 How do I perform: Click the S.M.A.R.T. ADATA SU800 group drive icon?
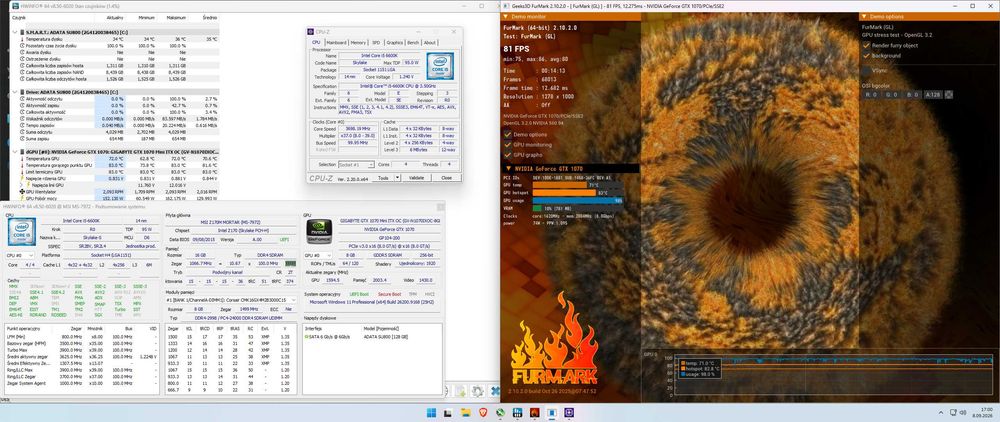pos(22,32)
